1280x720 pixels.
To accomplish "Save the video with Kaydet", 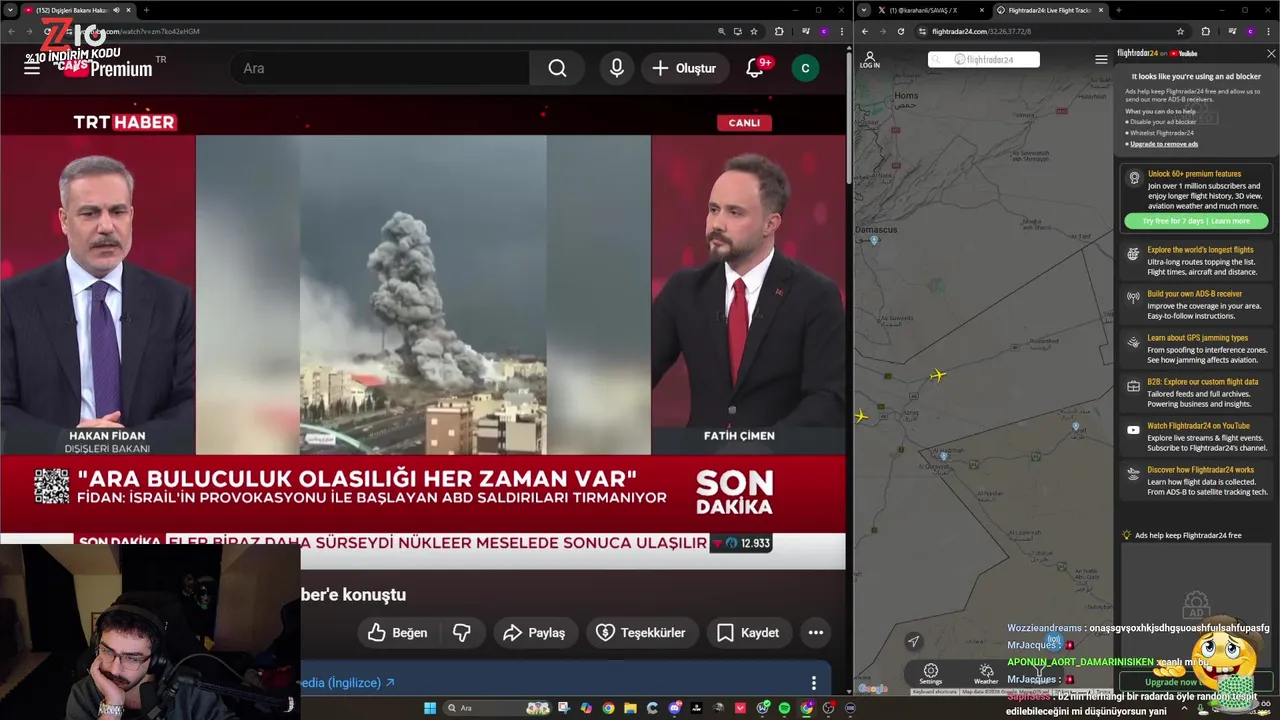I will (748, 633).
